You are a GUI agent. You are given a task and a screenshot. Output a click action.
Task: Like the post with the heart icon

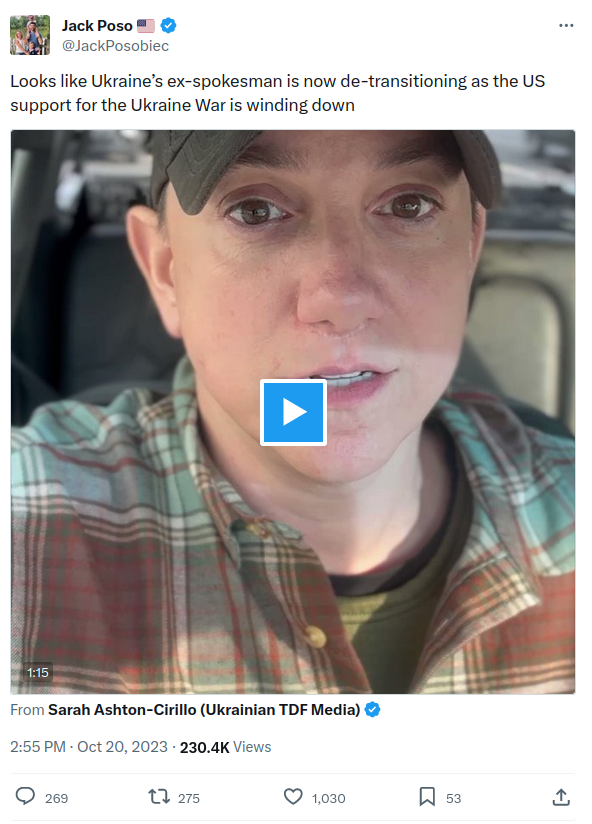tap(293, 797)
